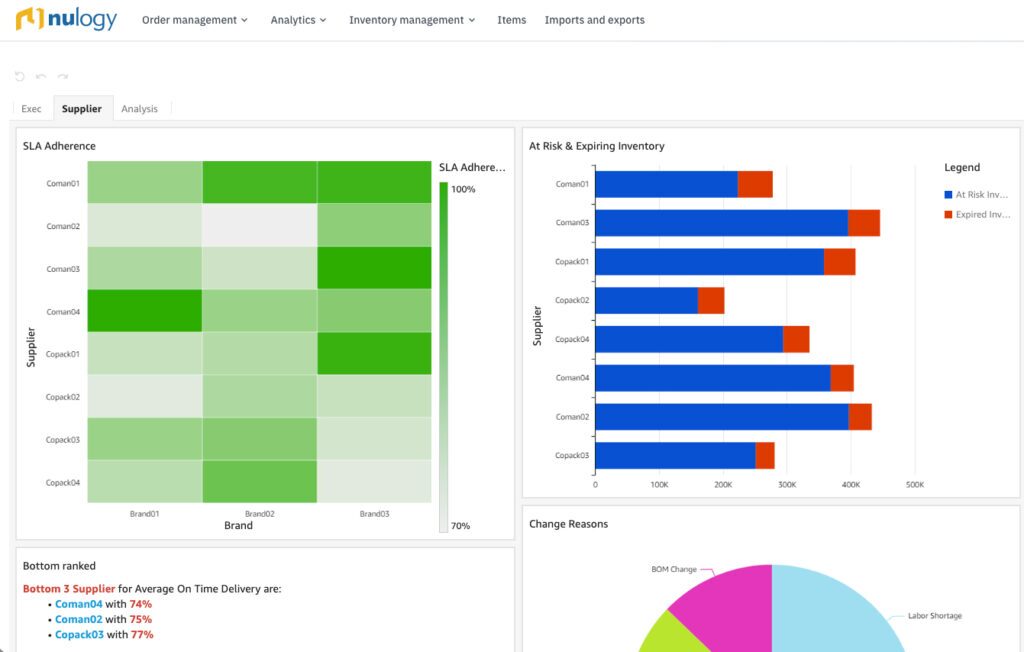Click the Copack01 label in heatmap
This screenshot has height=652, width=1024.
point(63,354)
